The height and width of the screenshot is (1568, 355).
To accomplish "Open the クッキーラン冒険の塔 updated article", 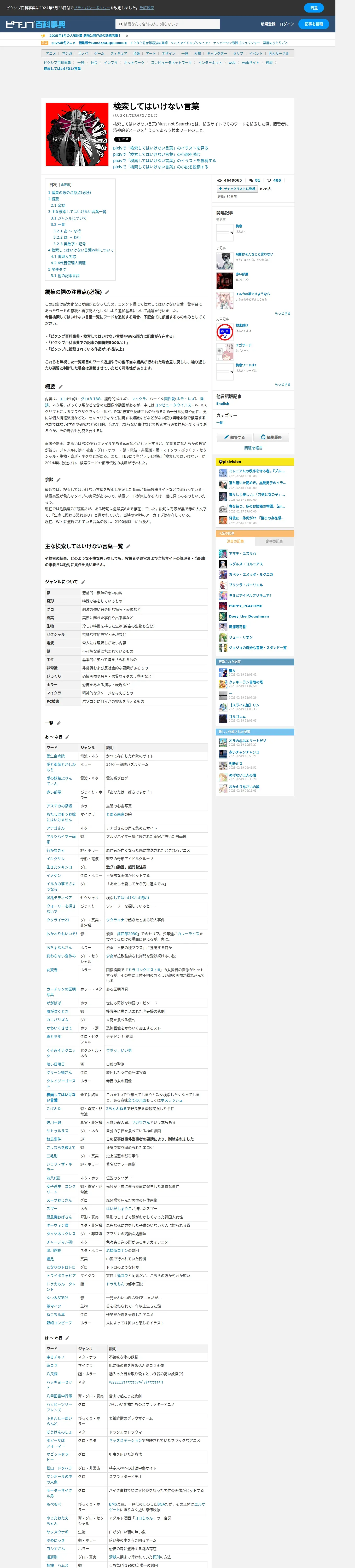I will click(246, 682).
